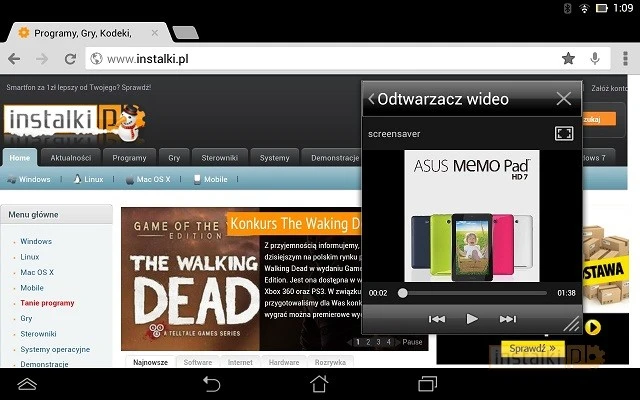640x400 pixels.
Task: Pause the banner slideshow
Action: click(412, 342)
